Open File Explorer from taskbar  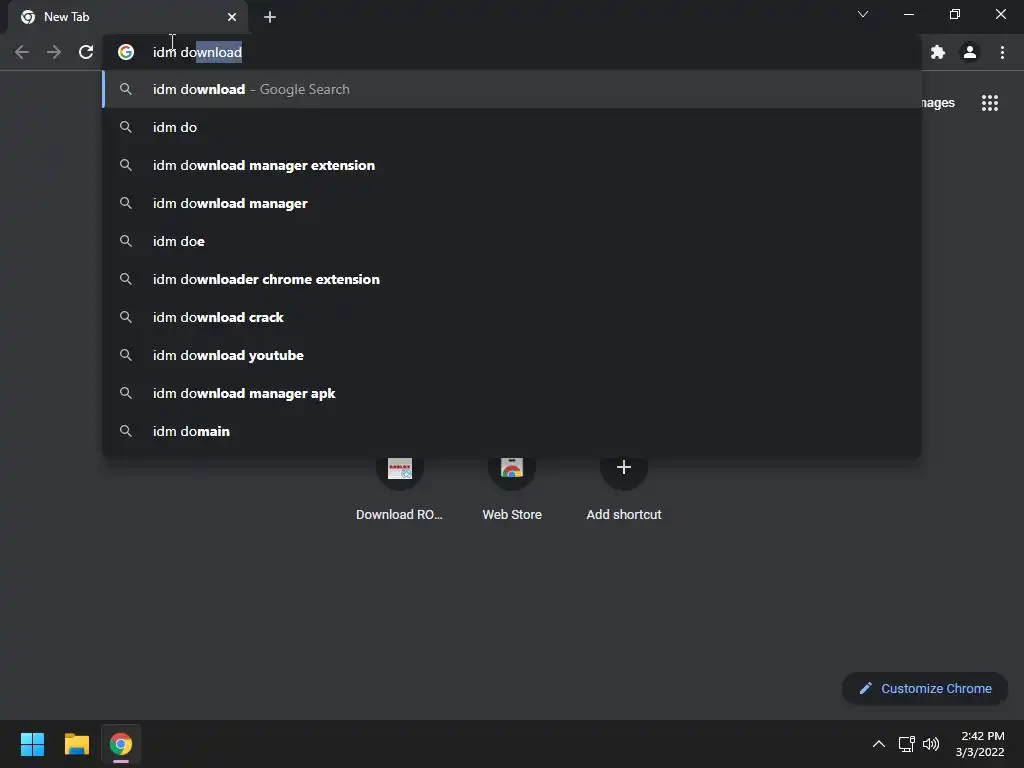point(76,744)
